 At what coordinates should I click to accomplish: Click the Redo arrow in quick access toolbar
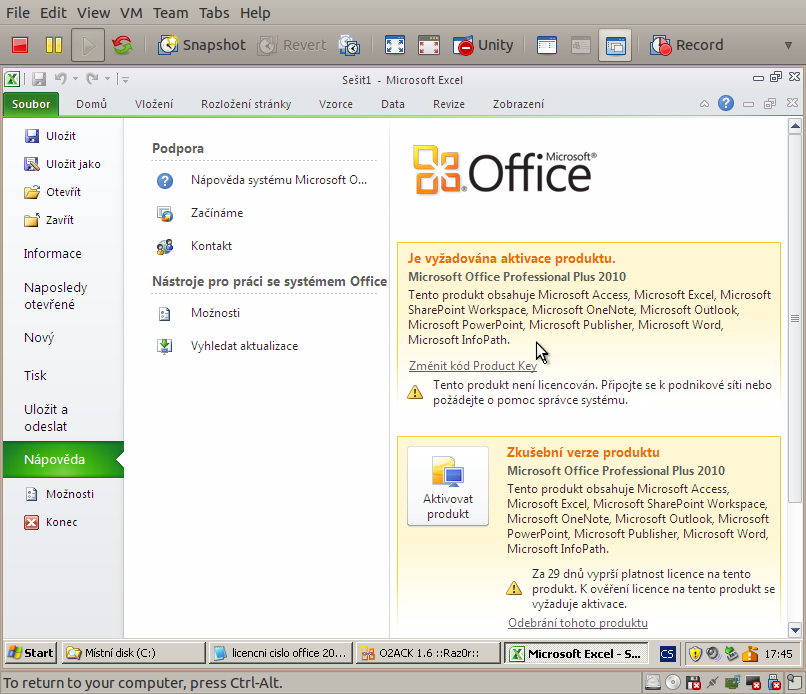tap(93, 79)
